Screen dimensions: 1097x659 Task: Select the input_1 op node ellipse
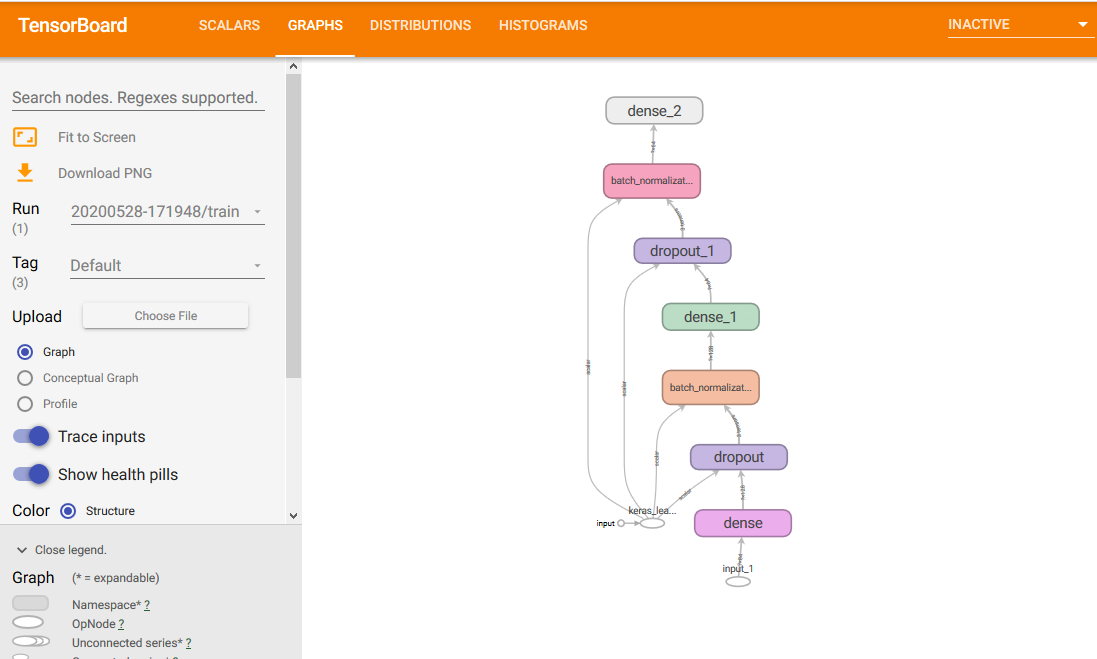(x=738, y=581)
